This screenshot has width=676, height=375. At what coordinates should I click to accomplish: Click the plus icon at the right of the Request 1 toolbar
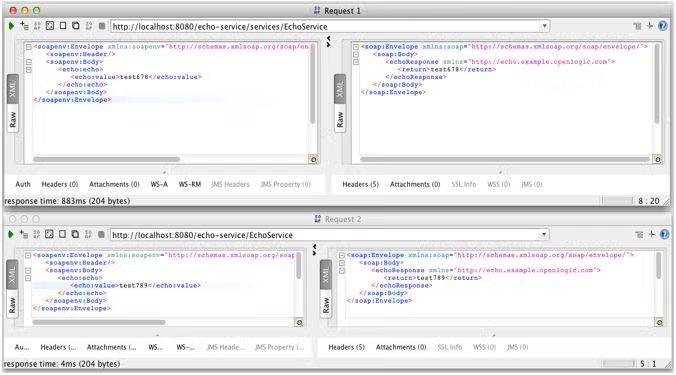coord(650,26)
